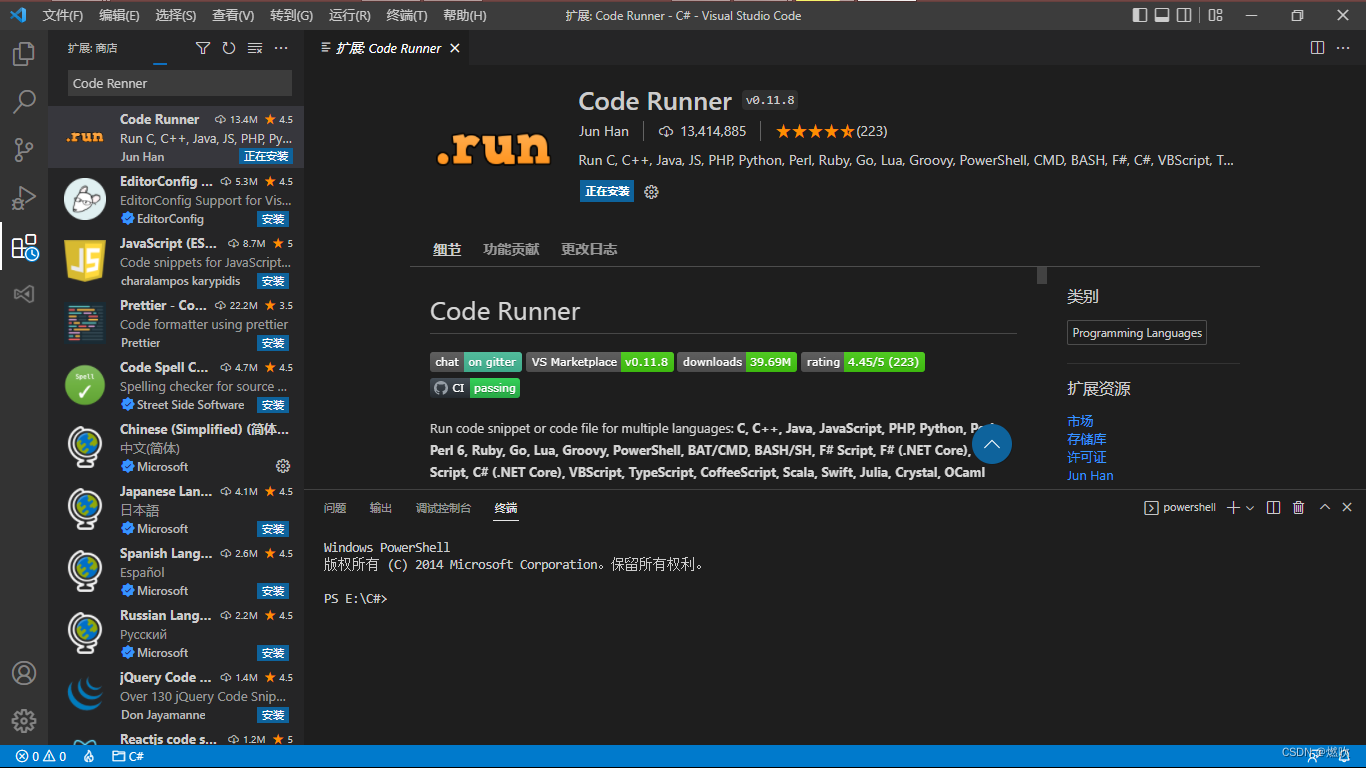Switch to the 问题 panel tab
The image size is (1366, 768).
point(335,508)
